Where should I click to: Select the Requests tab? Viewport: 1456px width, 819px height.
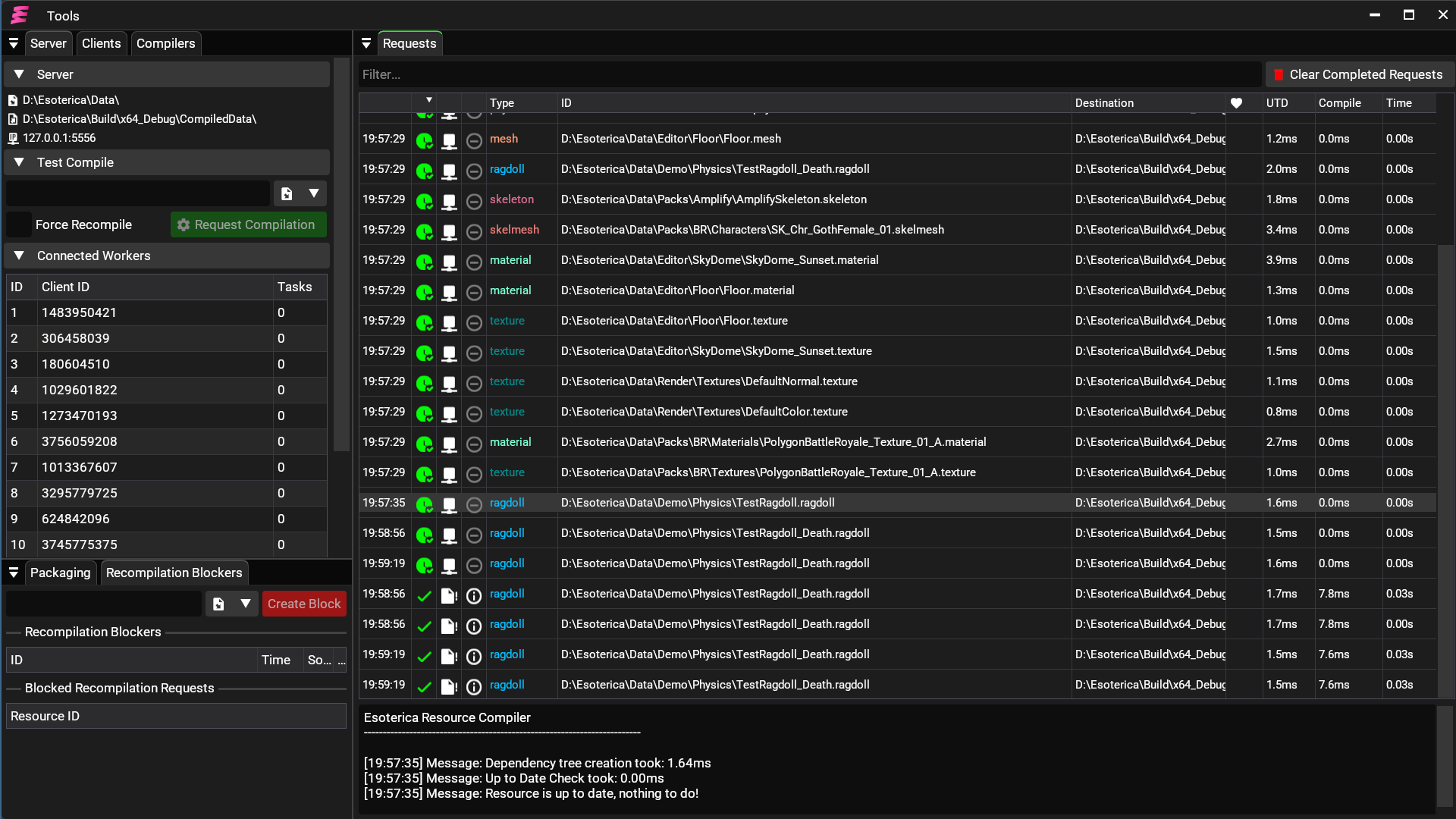(x=409, y=43)
